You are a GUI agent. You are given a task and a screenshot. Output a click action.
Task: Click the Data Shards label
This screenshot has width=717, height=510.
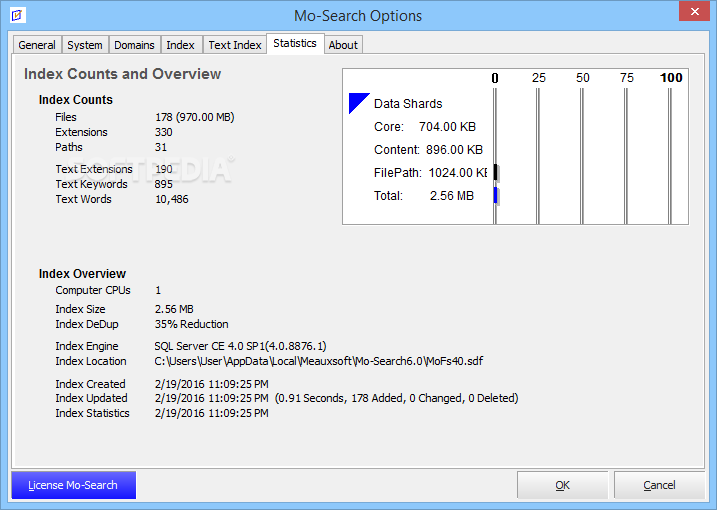[408, 104]
